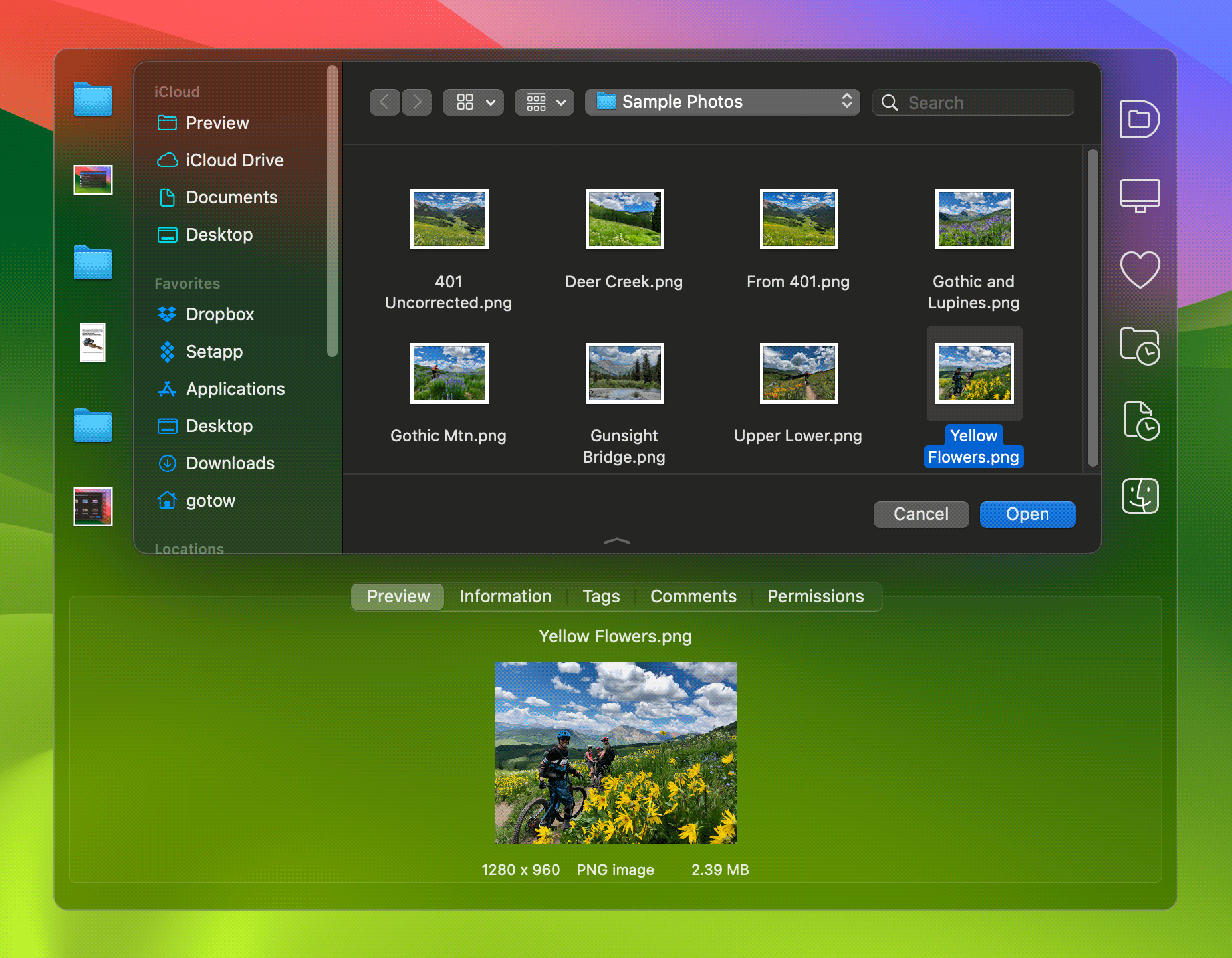Select Gunsight Bridge.png thumbnail
The width and height of the screenshot is (1232, 958).
pyautogui.click(x=625, y=374)
